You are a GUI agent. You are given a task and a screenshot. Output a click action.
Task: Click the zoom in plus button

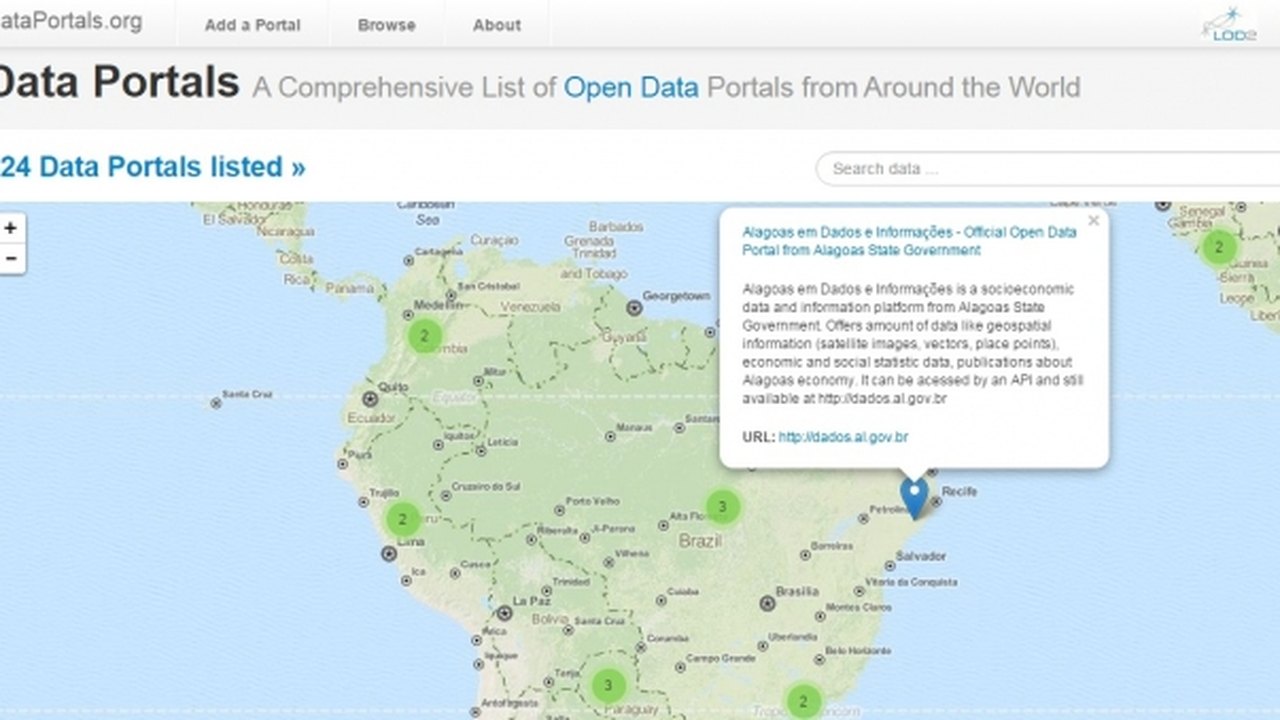pos(11,228)
